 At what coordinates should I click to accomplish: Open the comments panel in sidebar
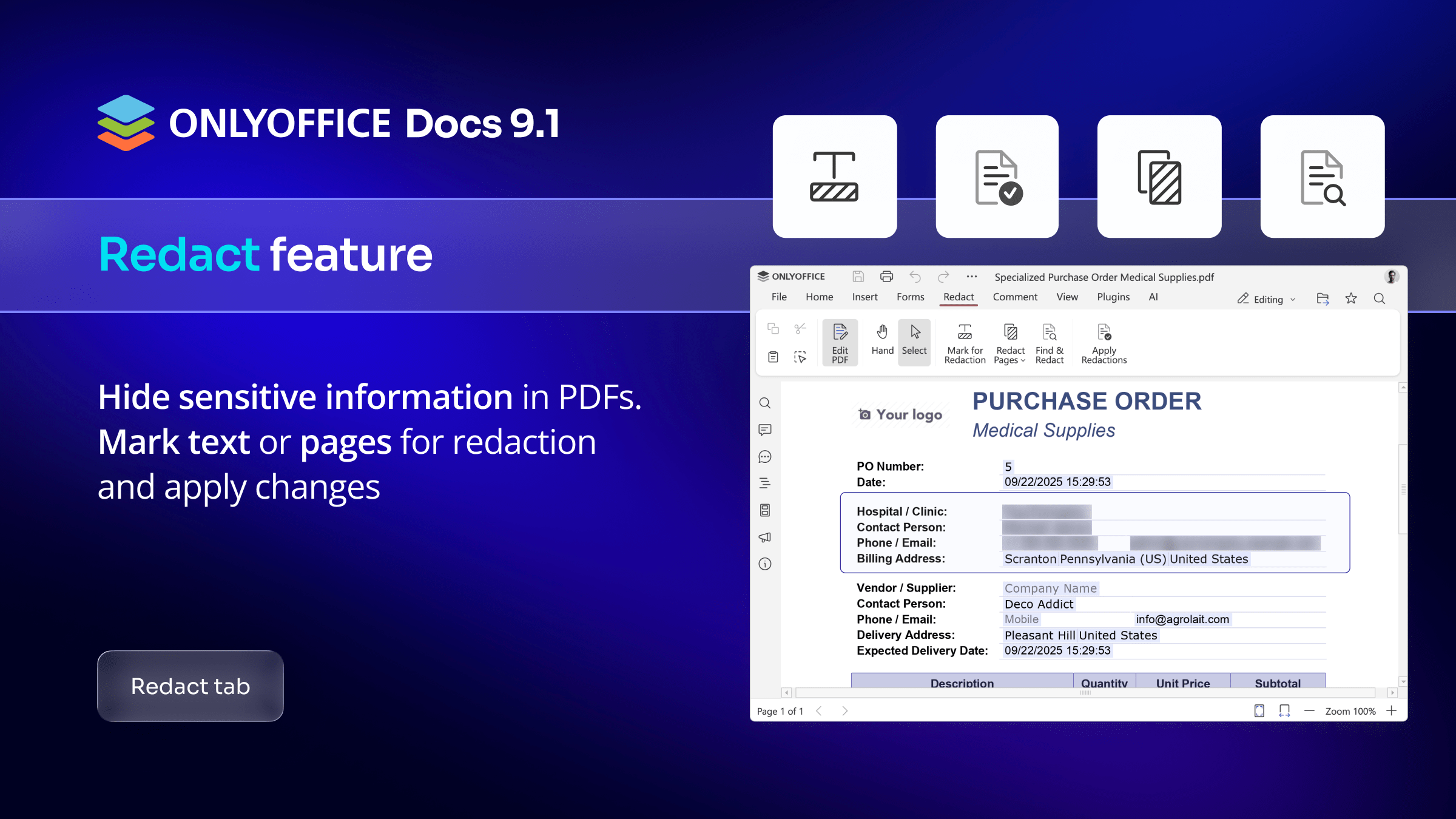pyautogui.click(x=765, y=430)
